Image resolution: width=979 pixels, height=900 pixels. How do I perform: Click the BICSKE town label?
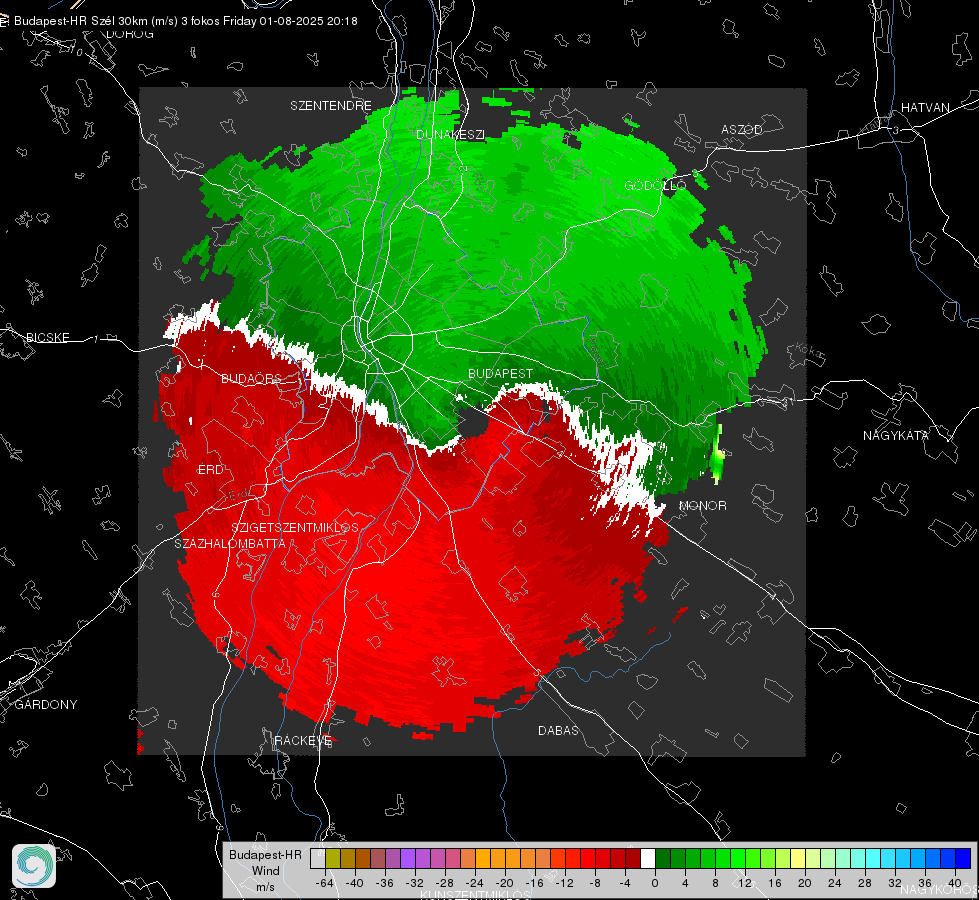coord(47,337)
